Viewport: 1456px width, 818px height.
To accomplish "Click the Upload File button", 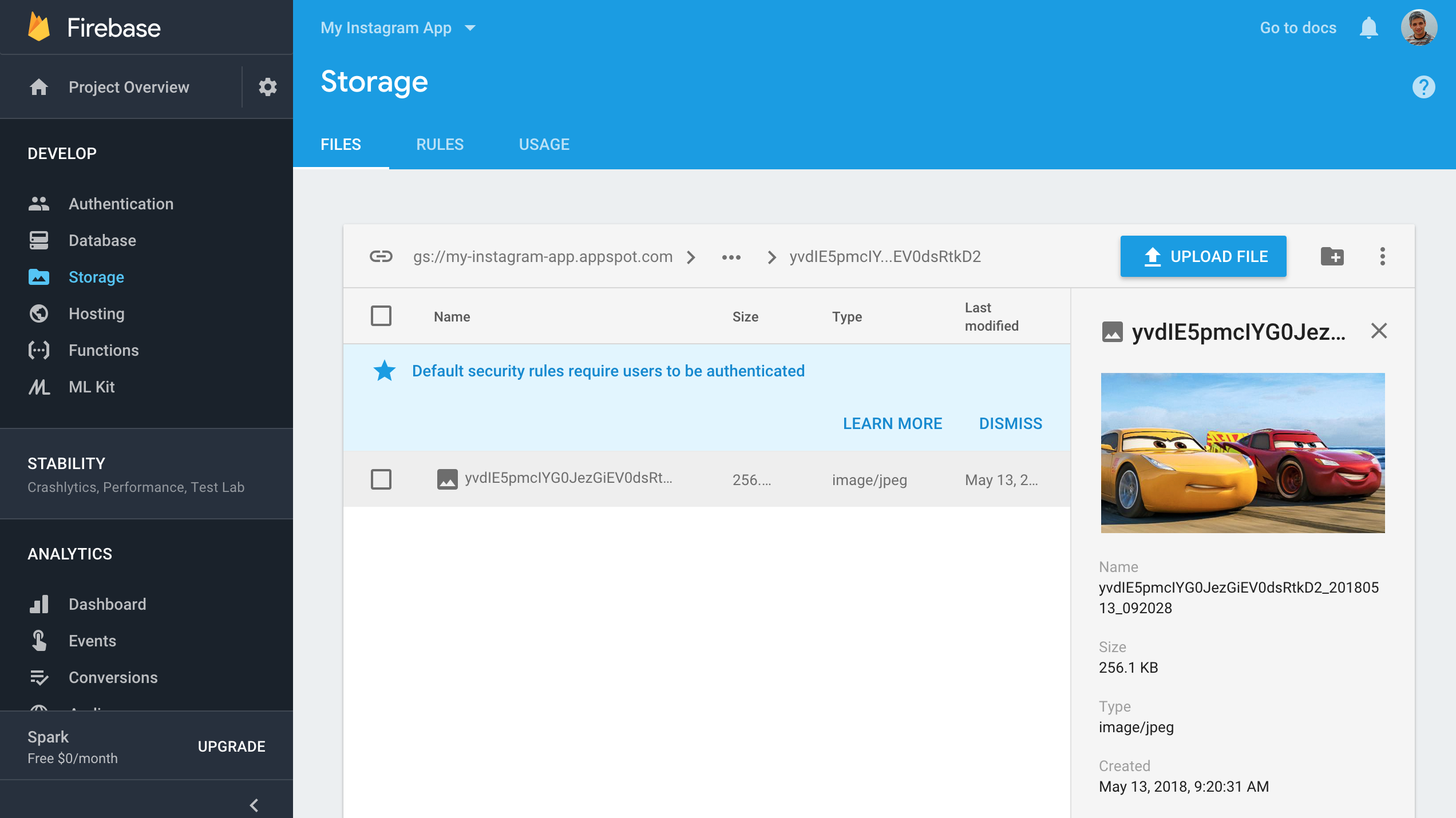I will click(x=1204, y=256).
